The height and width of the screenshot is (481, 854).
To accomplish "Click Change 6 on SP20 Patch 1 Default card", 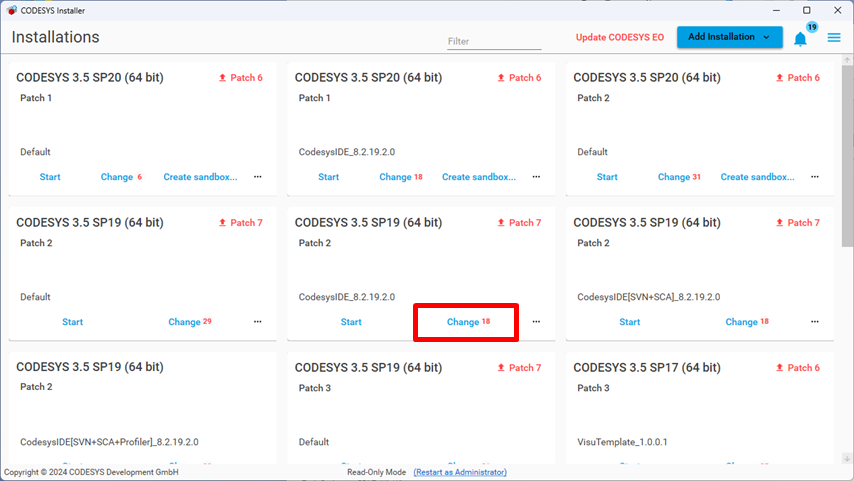I will (121, 176).
